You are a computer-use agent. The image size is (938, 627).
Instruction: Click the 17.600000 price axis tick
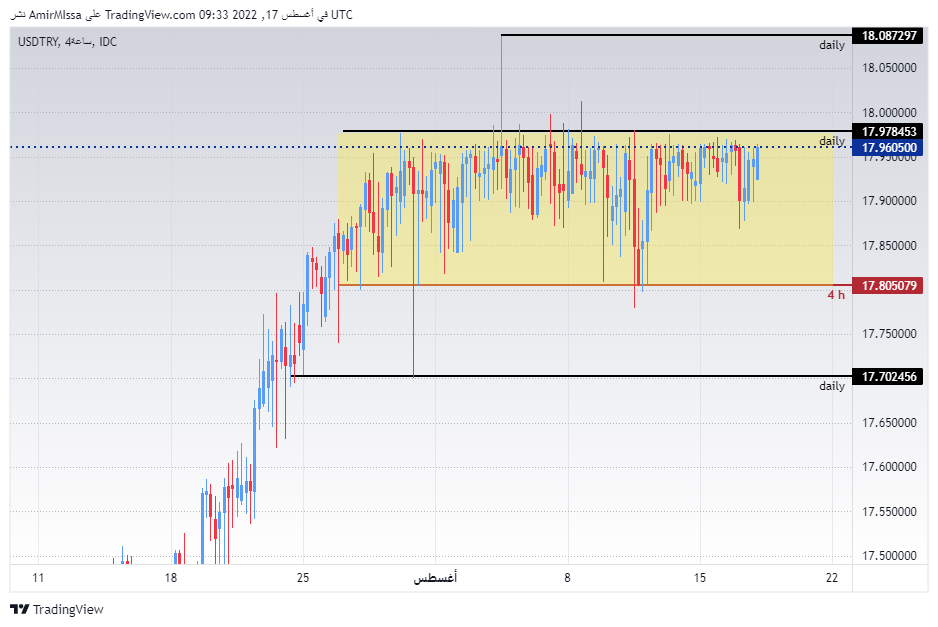coord(889,467)
